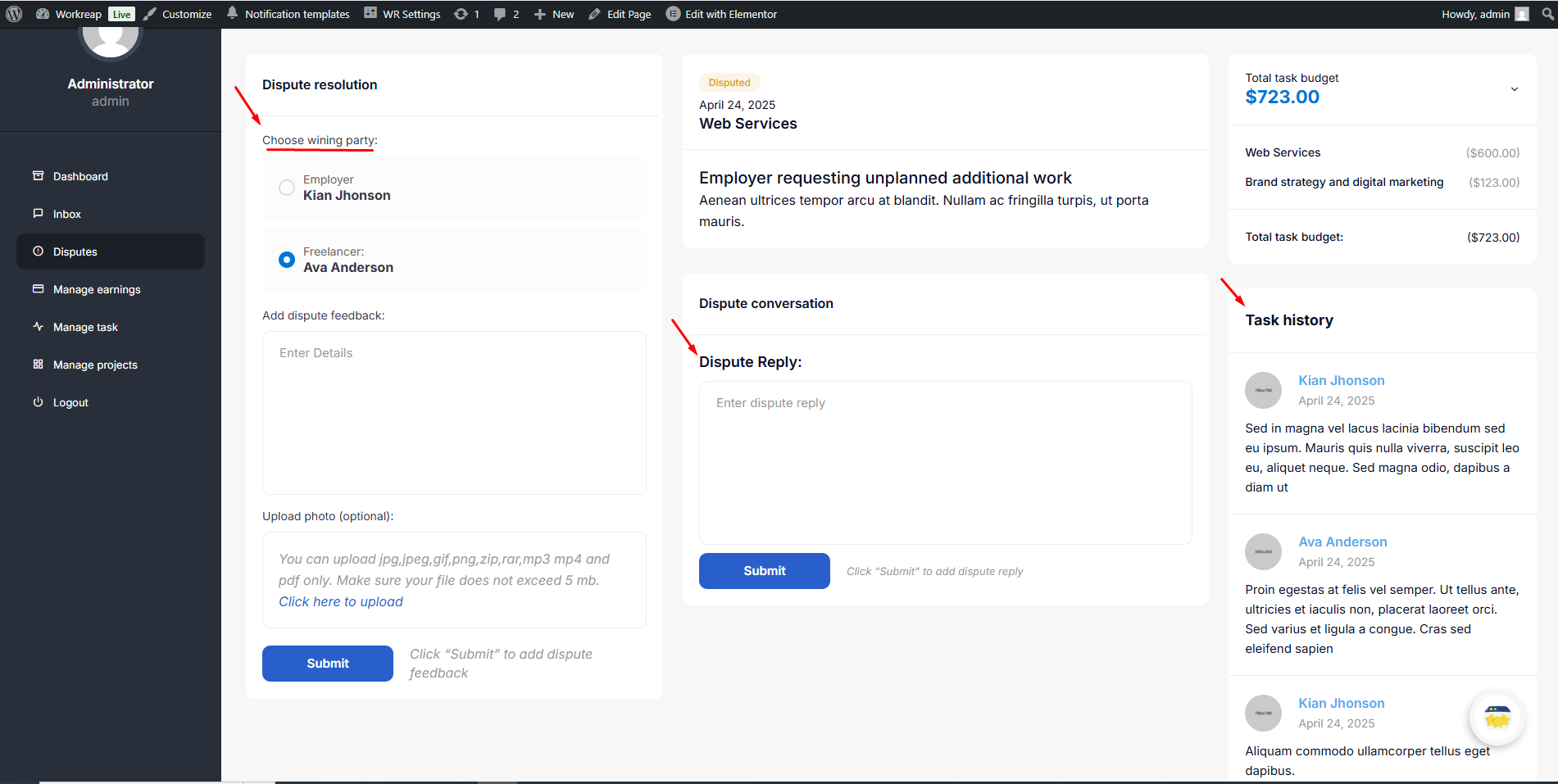
Task: Click the comments bubble icon
Action: pos(500,14)
